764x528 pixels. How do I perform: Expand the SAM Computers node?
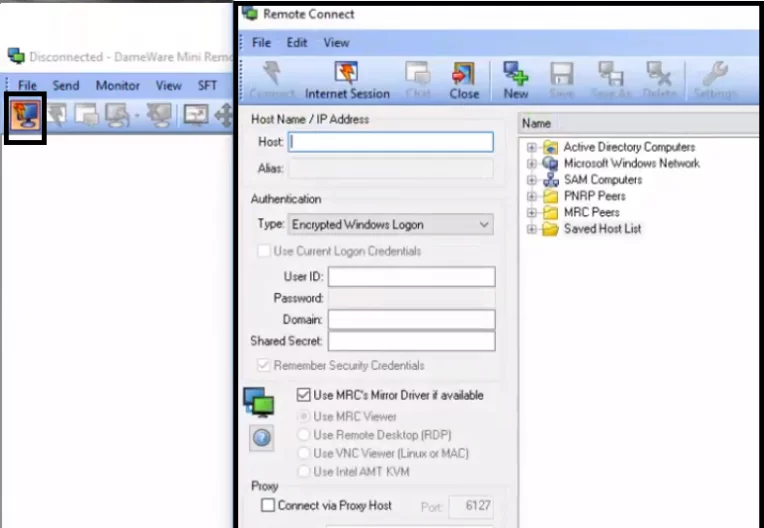pos(532,180)
